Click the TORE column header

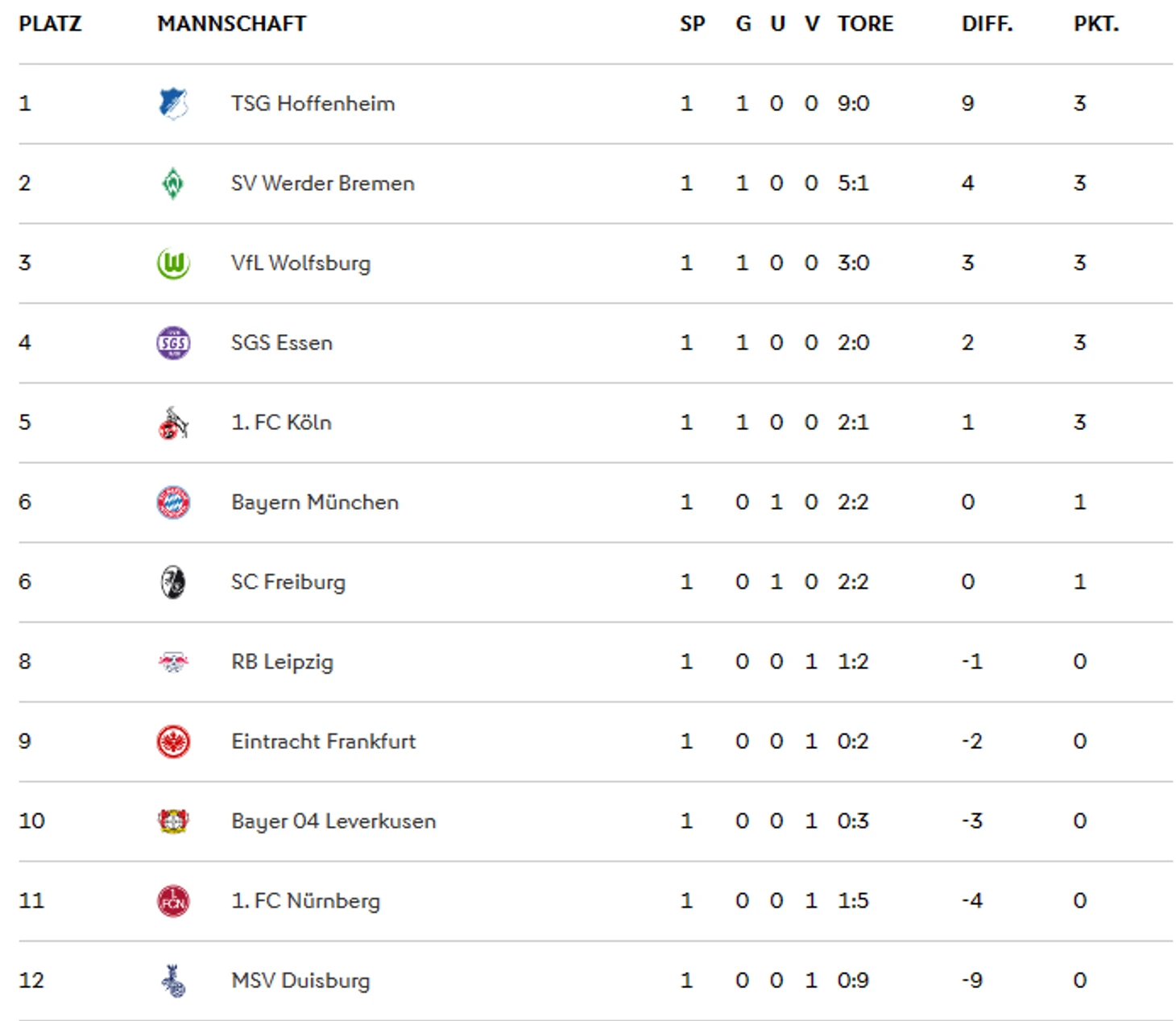[865, 24]
